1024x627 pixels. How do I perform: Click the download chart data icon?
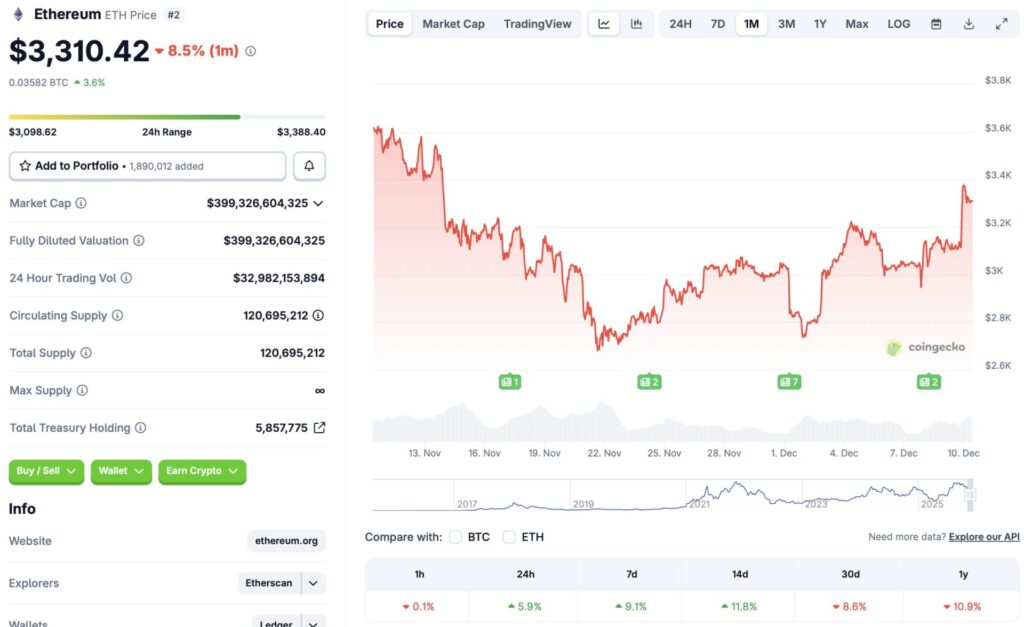(x=968, y=23)
